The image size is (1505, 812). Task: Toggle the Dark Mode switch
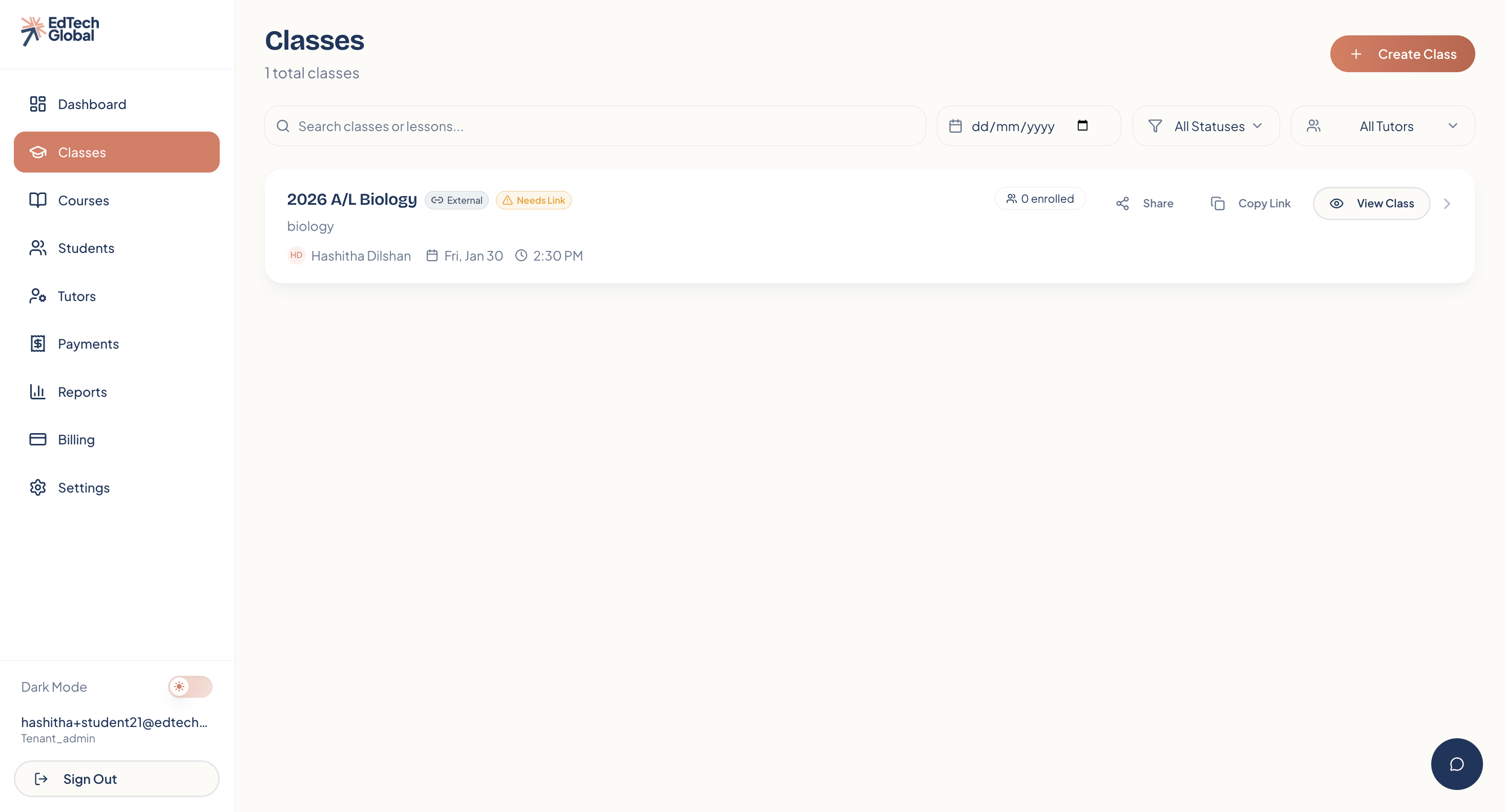pyautogui.click(x=190, y=687)
